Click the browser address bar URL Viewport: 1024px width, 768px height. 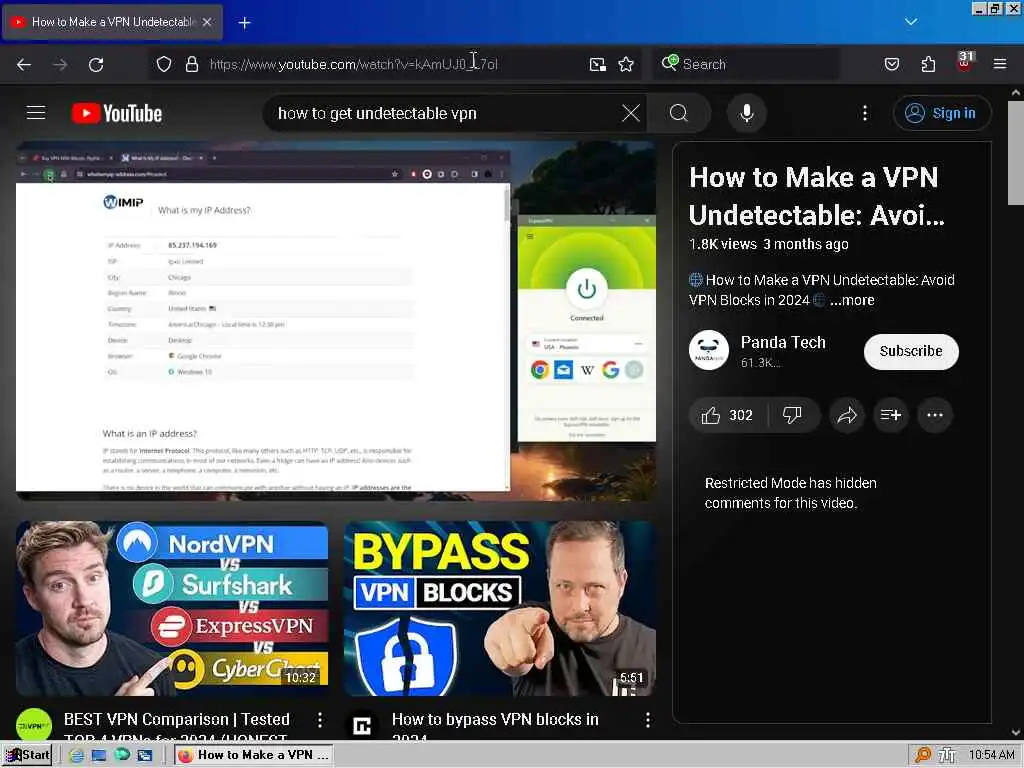point(353,64)
